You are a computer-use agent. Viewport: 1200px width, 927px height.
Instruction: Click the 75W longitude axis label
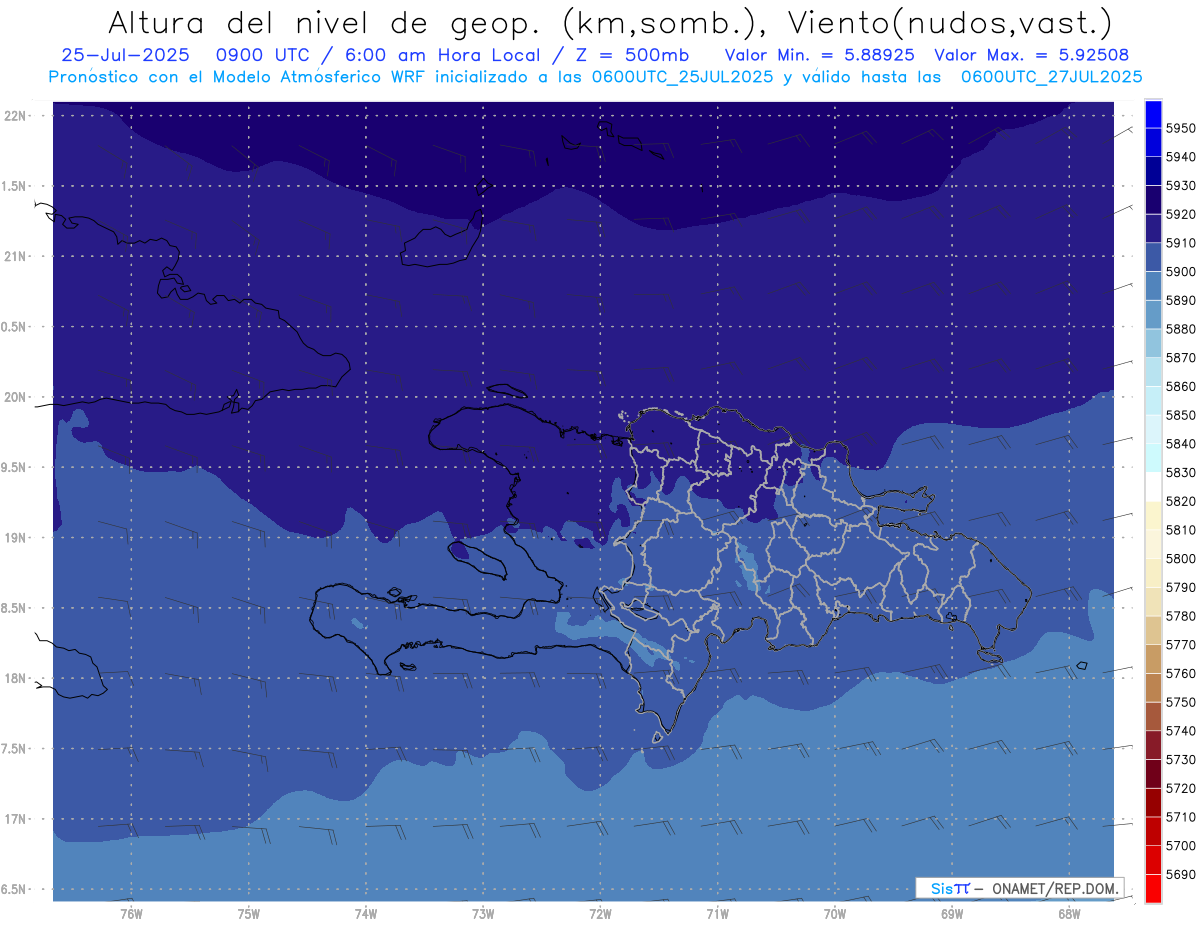click(x=249, y=913)
